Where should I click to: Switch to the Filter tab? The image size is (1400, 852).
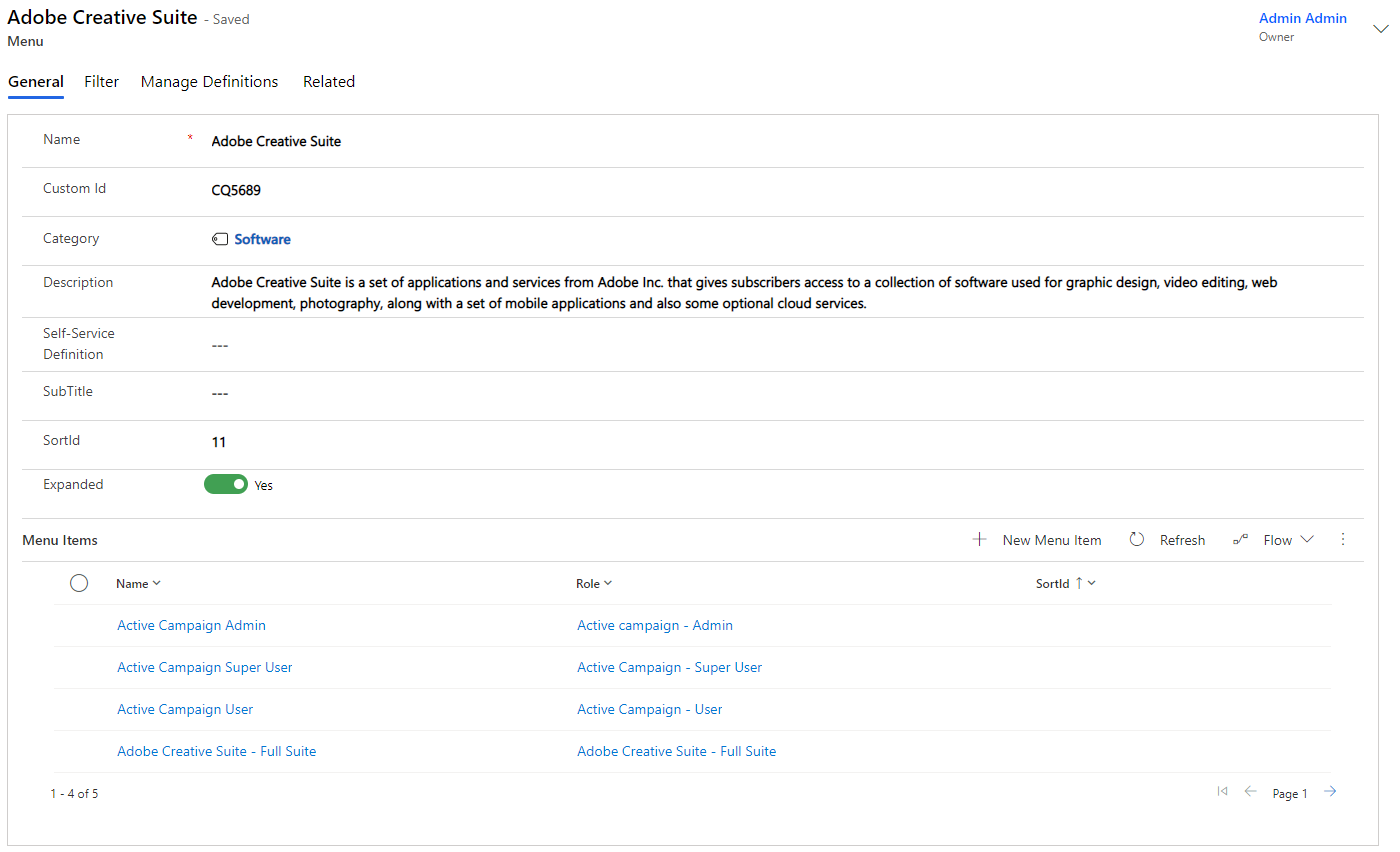102,82
